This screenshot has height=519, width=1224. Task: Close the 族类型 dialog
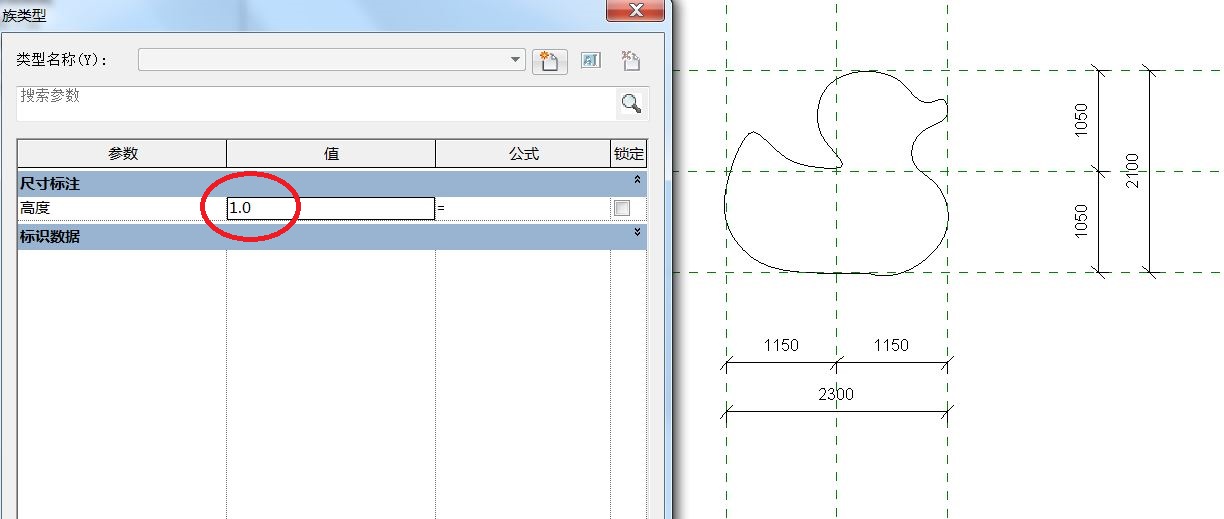click(x=637, y=9)
